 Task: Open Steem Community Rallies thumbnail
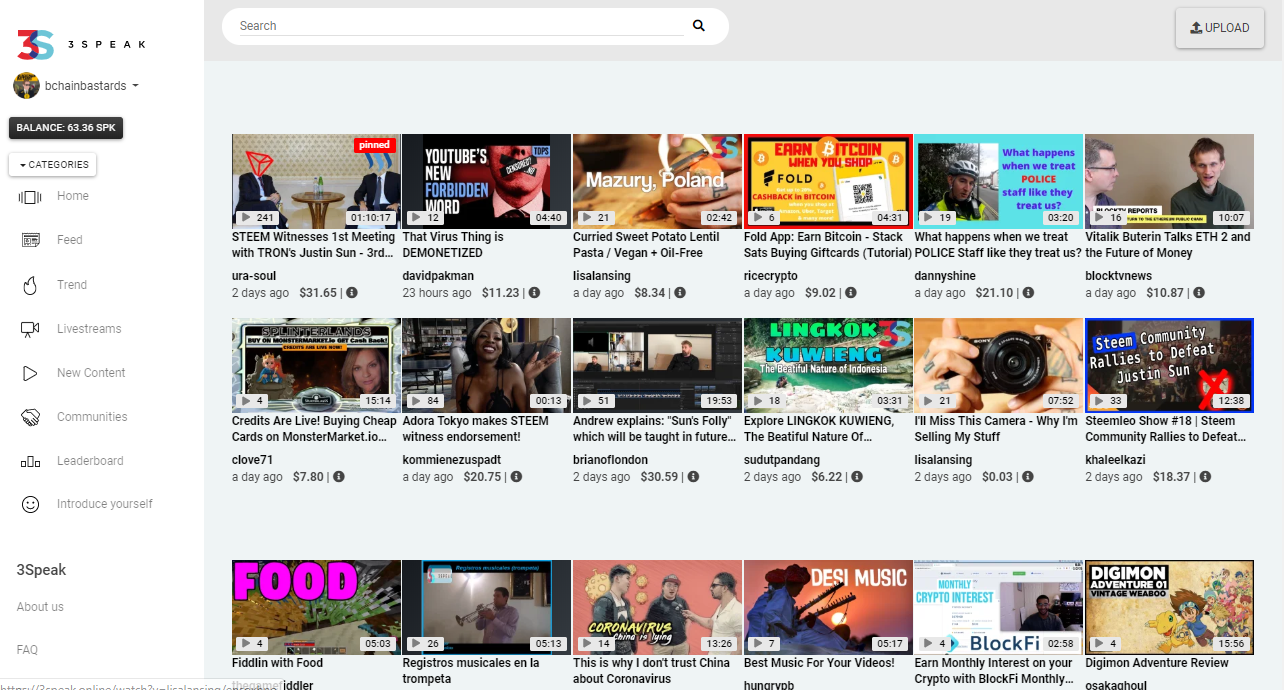[x=1169, y=365]
